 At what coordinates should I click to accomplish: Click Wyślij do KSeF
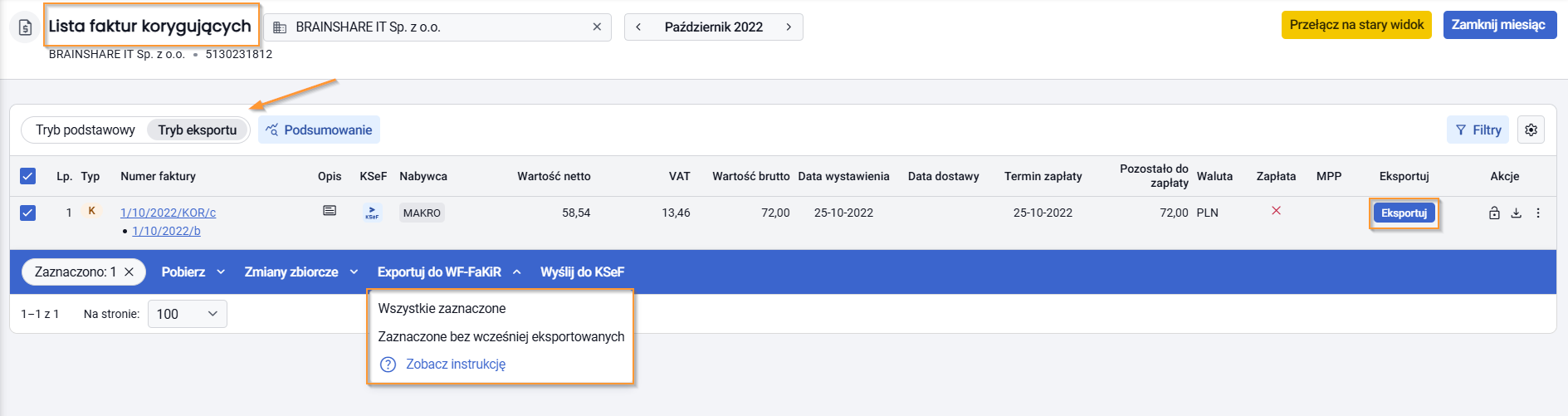[582, 272]
